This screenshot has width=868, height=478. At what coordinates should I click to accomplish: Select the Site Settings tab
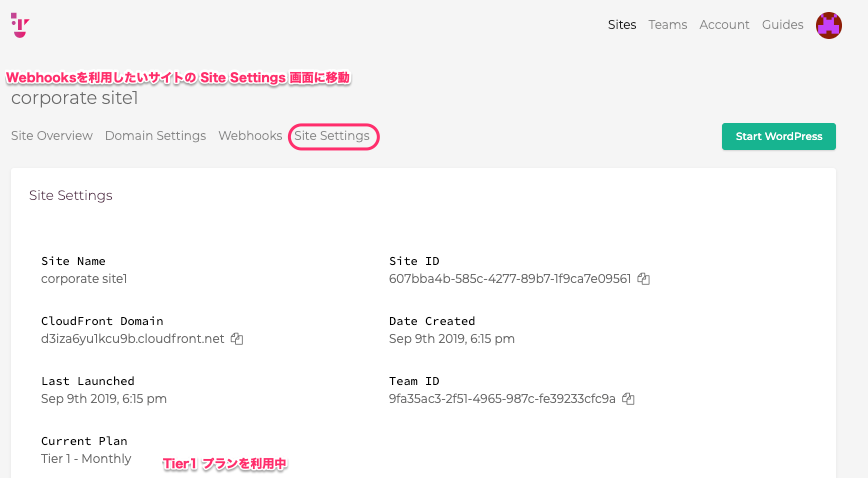[332, 136]
